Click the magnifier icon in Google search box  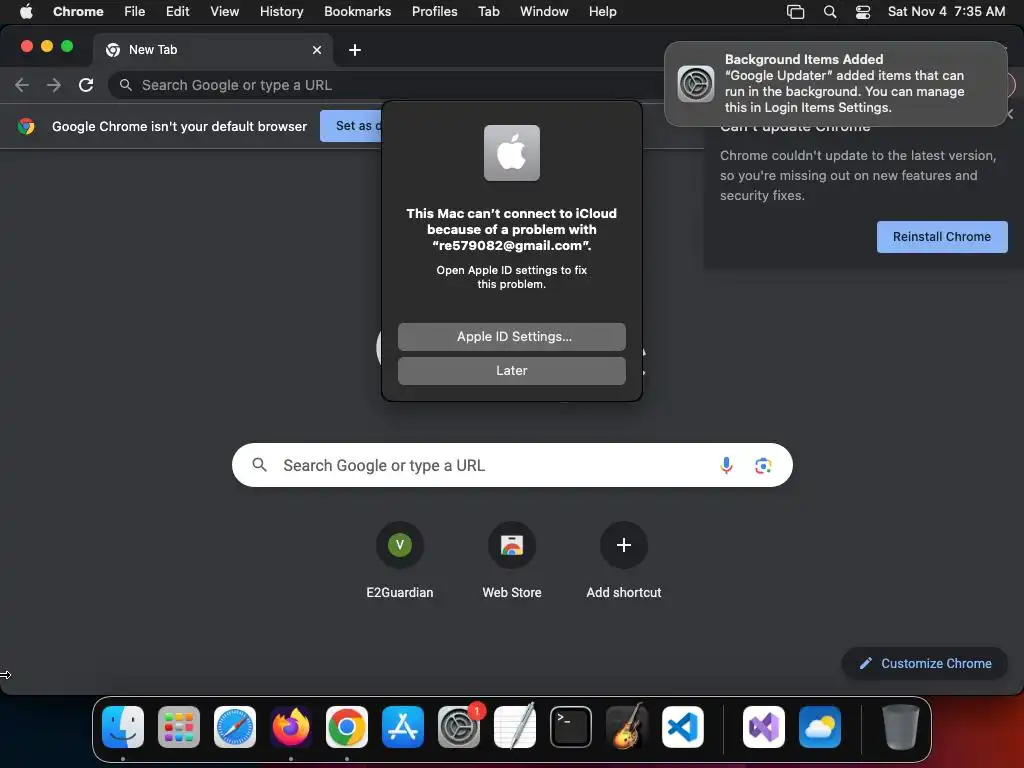[x=259, y=465]
